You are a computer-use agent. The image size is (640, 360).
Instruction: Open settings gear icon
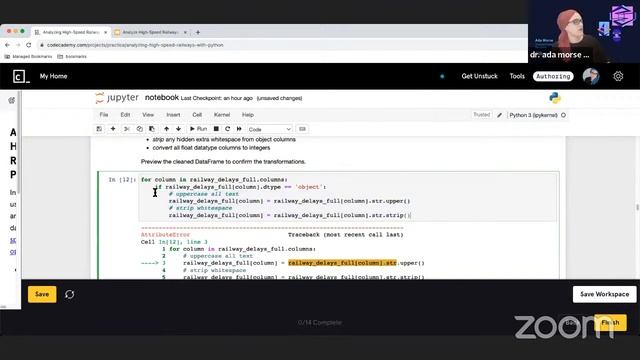coord(618,76)
